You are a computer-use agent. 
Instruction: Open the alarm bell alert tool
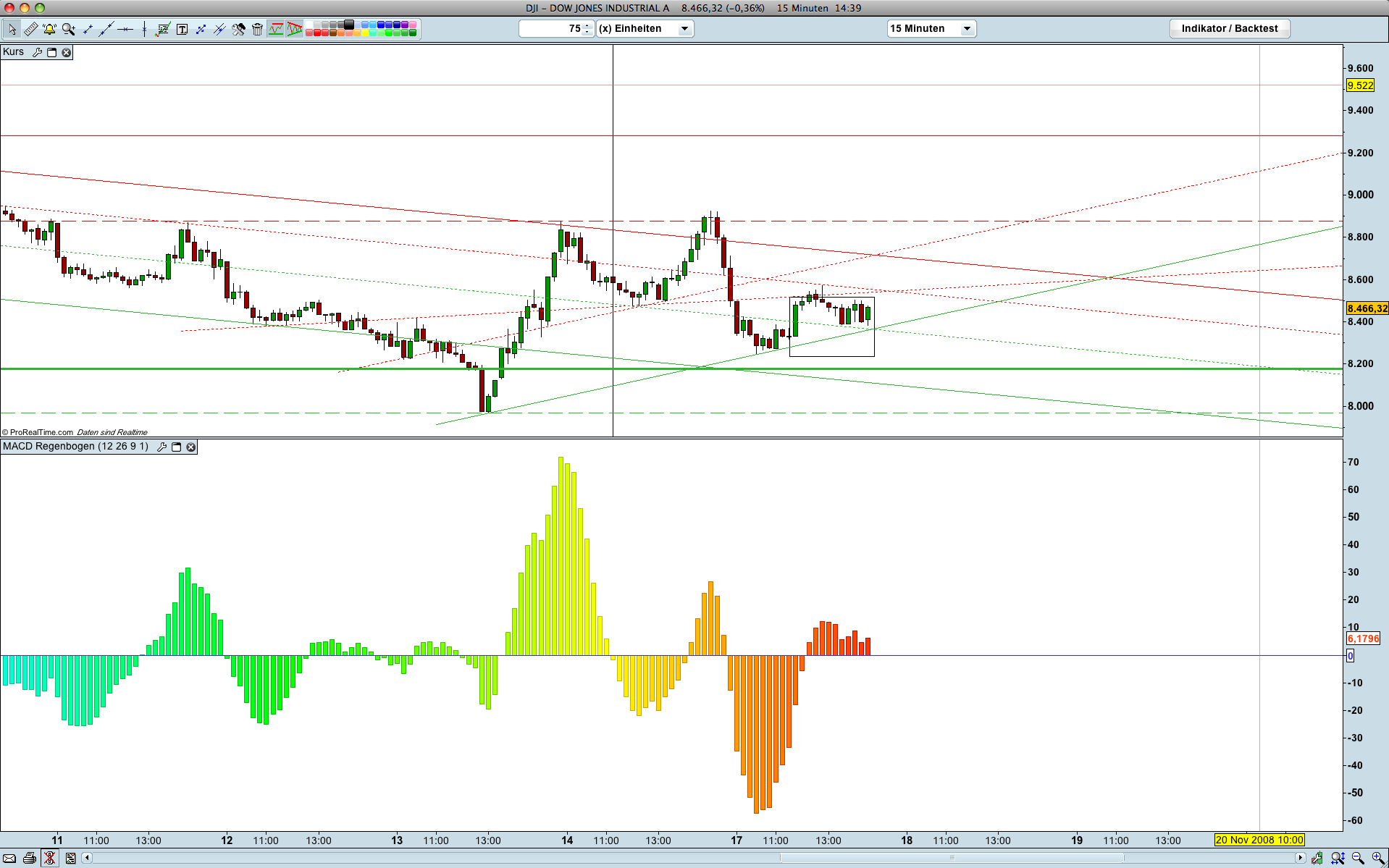coord(49,29)
